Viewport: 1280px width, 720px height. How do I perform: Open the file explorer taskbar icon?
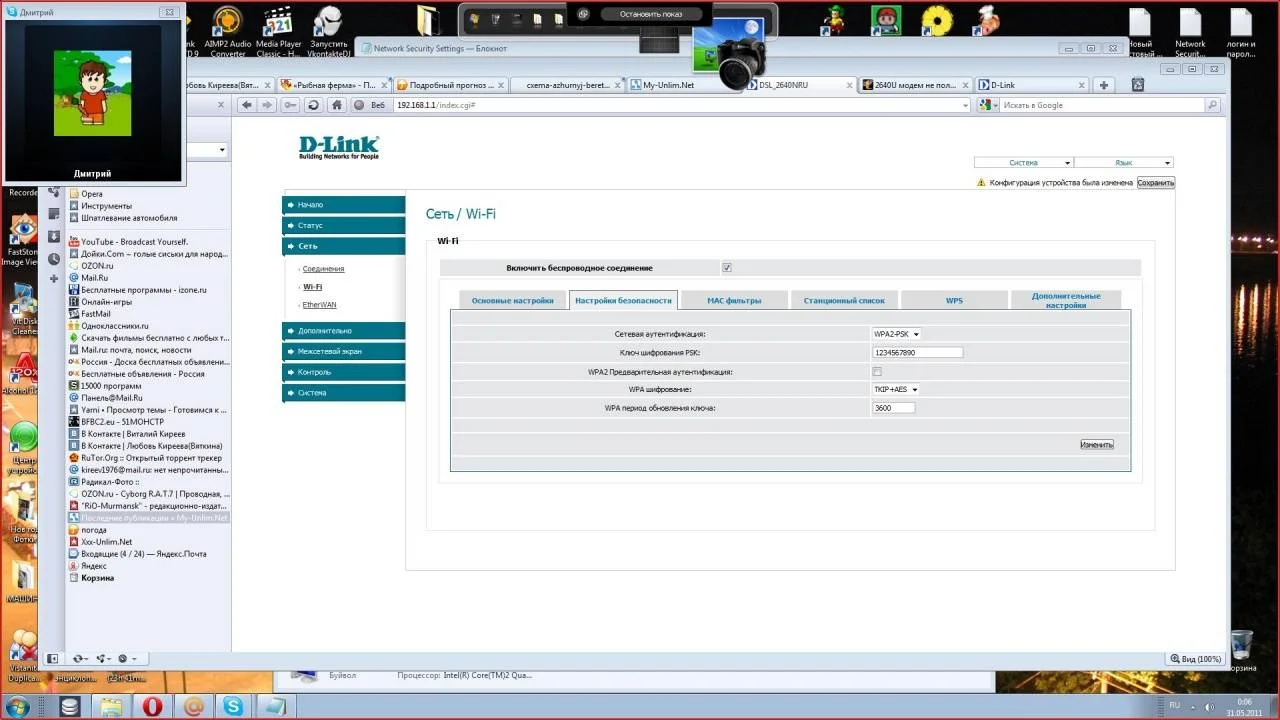(111, 706)
